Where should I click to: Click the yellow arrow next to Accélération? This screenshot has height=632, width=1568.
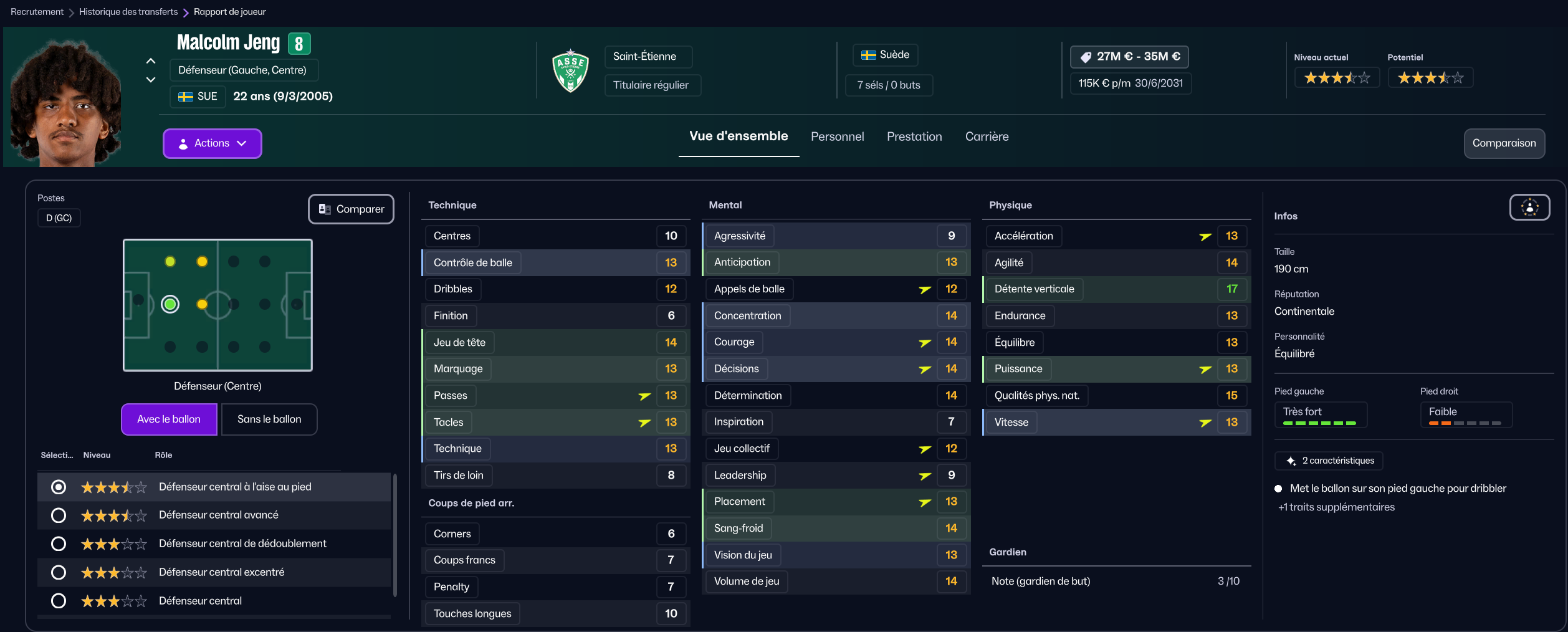[x=1205, y=237]
